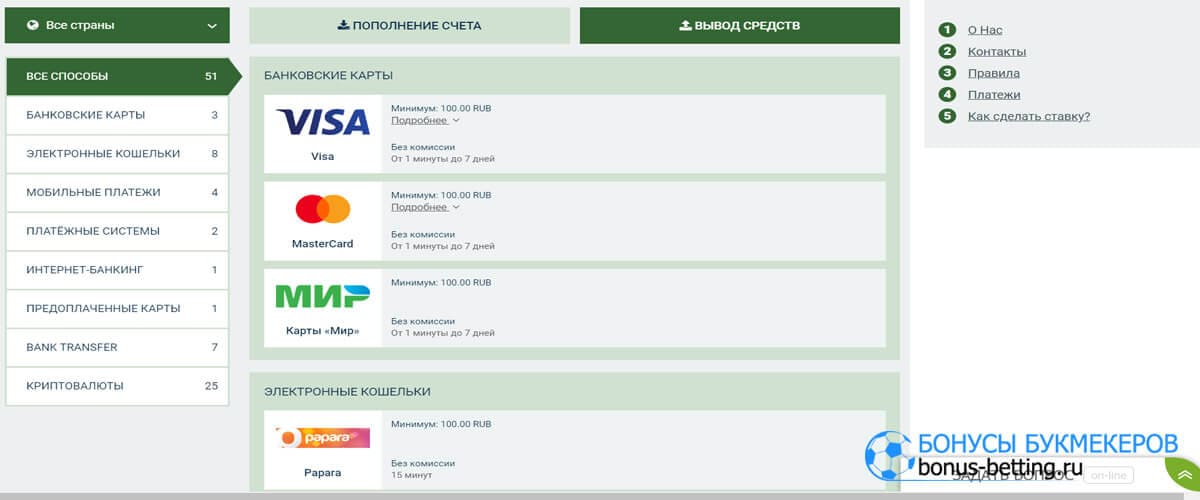Choose the Visa logo payment method
1200x500 pixels.
click(323, 122)
